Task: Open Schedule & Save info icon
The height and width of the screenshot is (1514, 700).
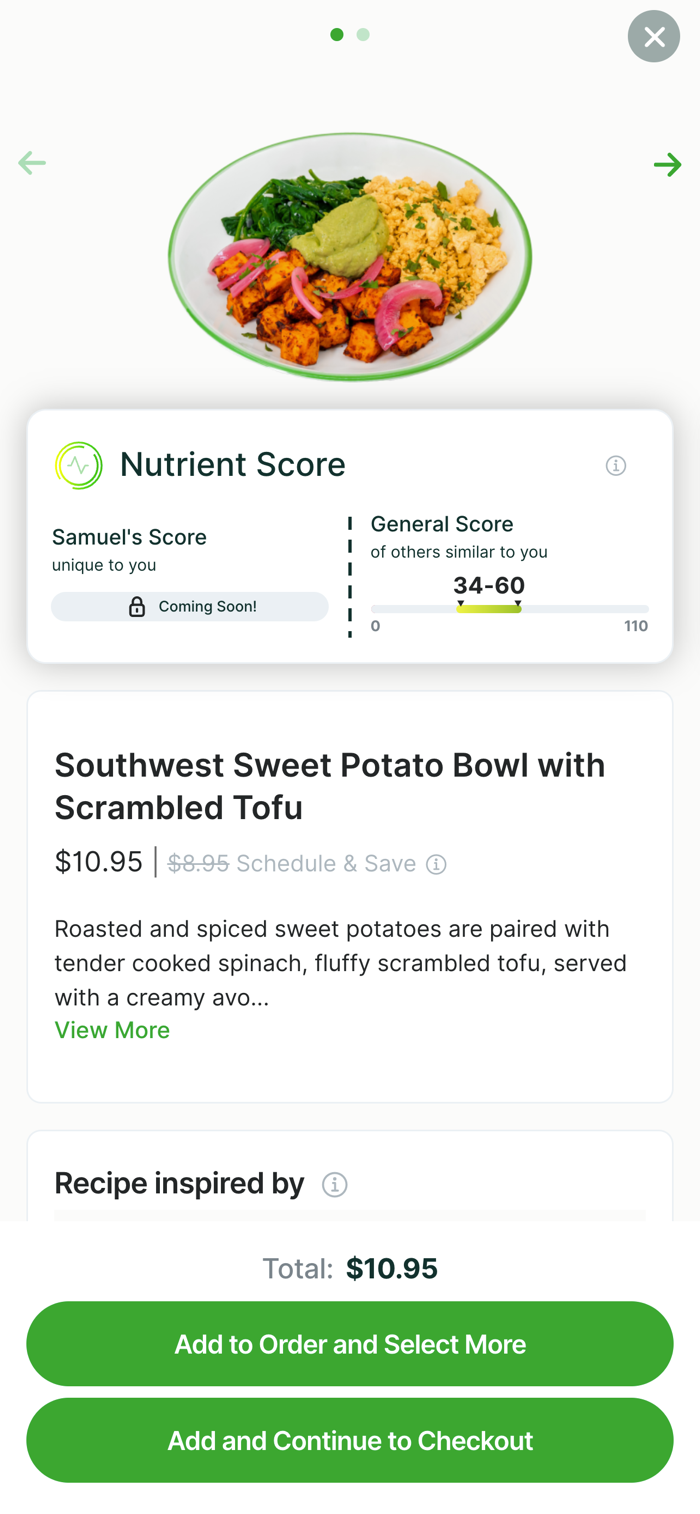Action: point(436,864)
